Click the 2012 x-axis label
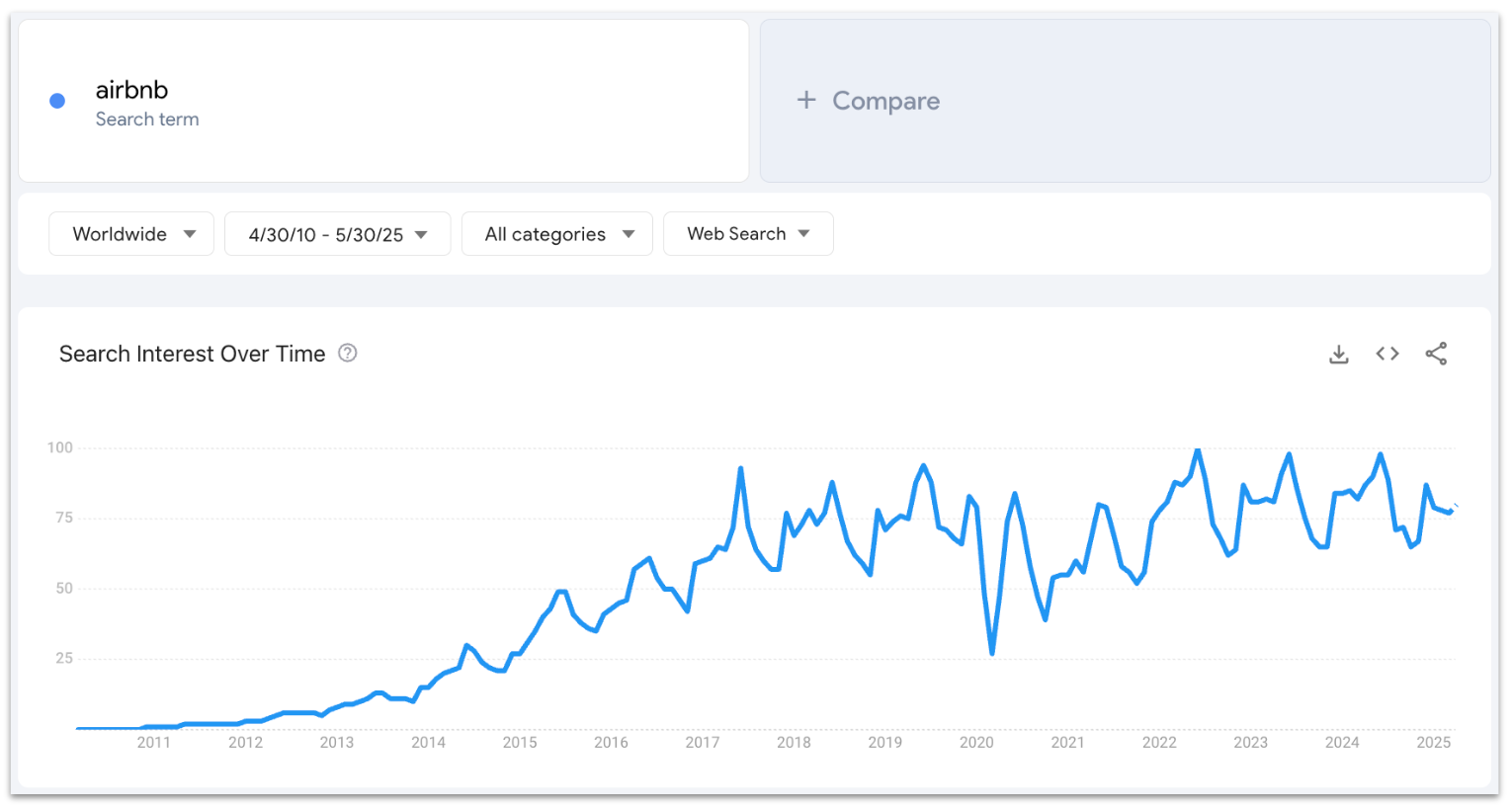The height and width of the screenshot is (808, 1512). click(x=245, y=743)
